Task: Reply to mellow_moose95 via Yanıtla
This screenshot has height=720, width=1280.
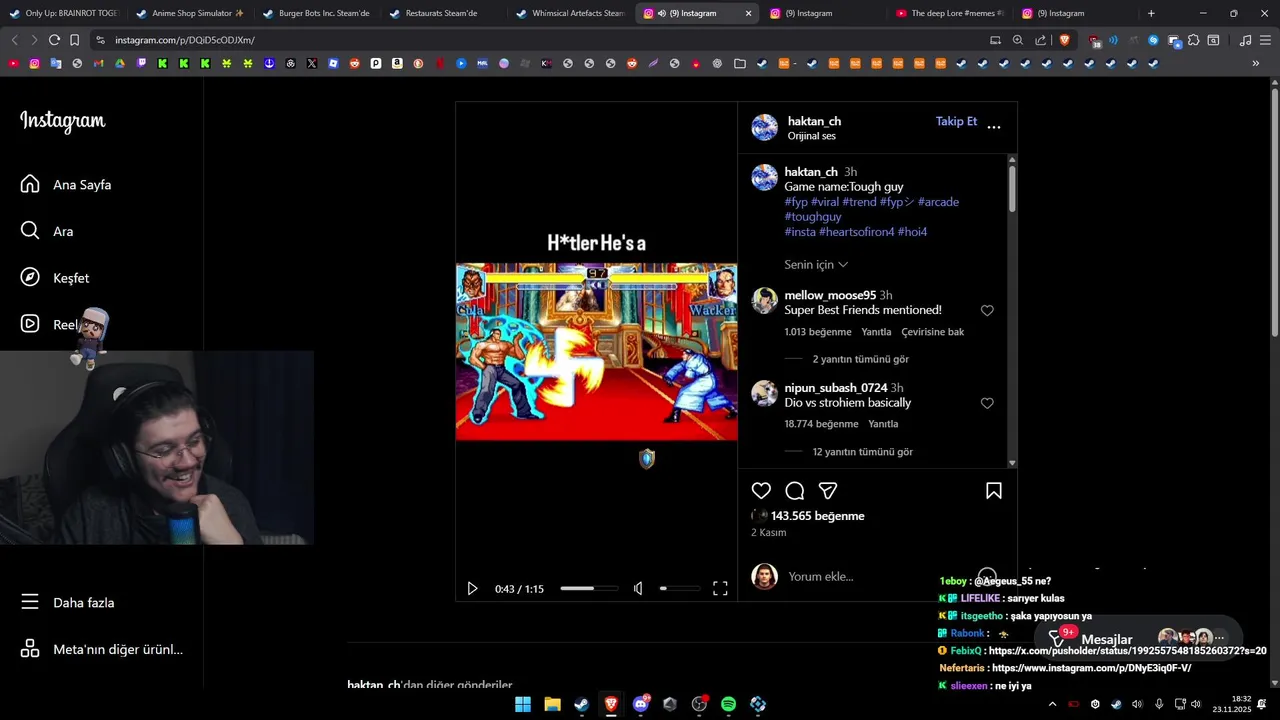Action: (x=876, y=332)
